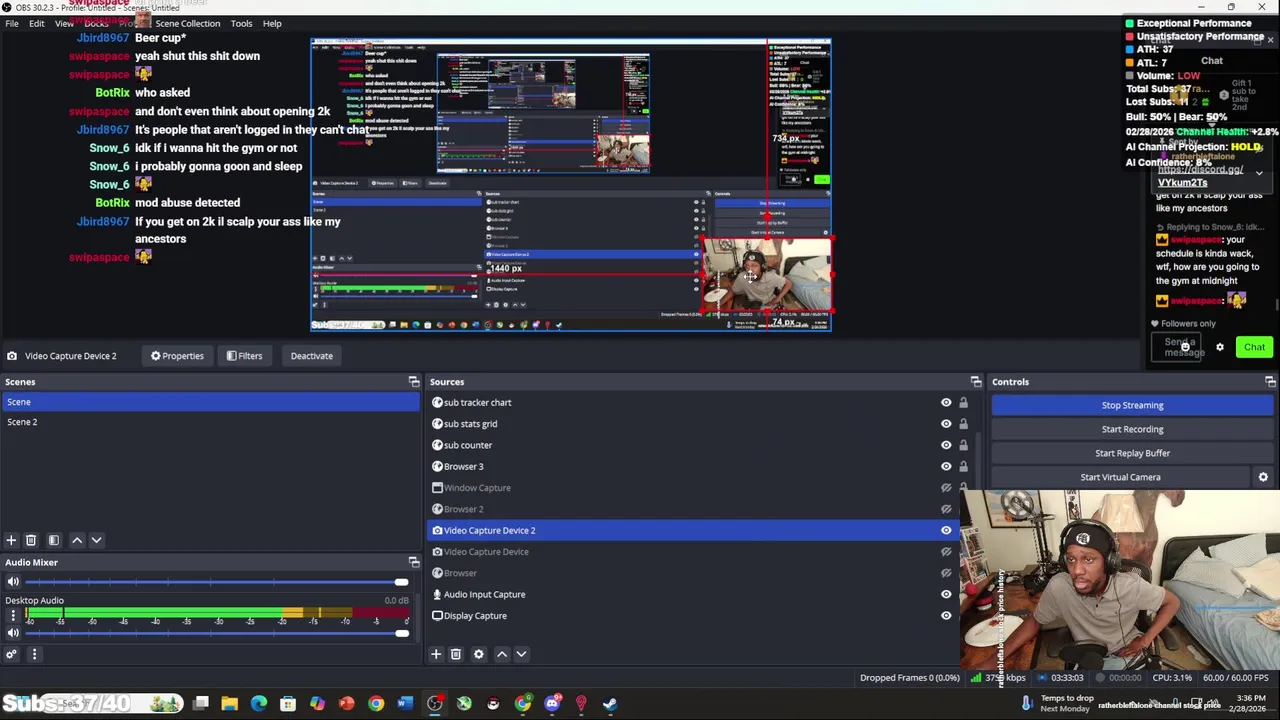Viewport: 1280px width, 720px height.
Task: Hide the sub stats grid source
Action: (x=946, y=424)
